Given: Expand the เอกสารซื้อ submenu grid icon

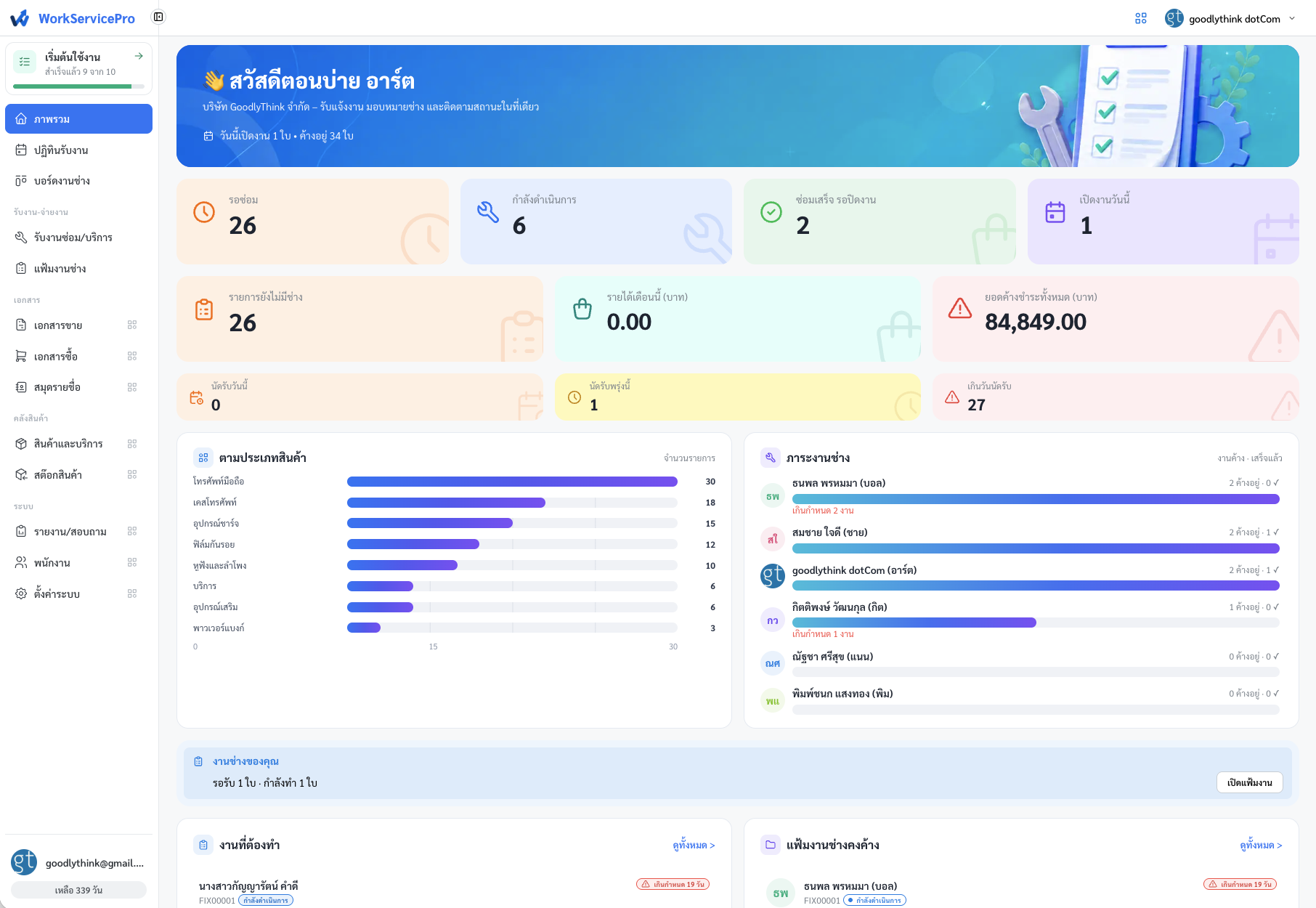Looking at the screenshot, I should [132, 356].
